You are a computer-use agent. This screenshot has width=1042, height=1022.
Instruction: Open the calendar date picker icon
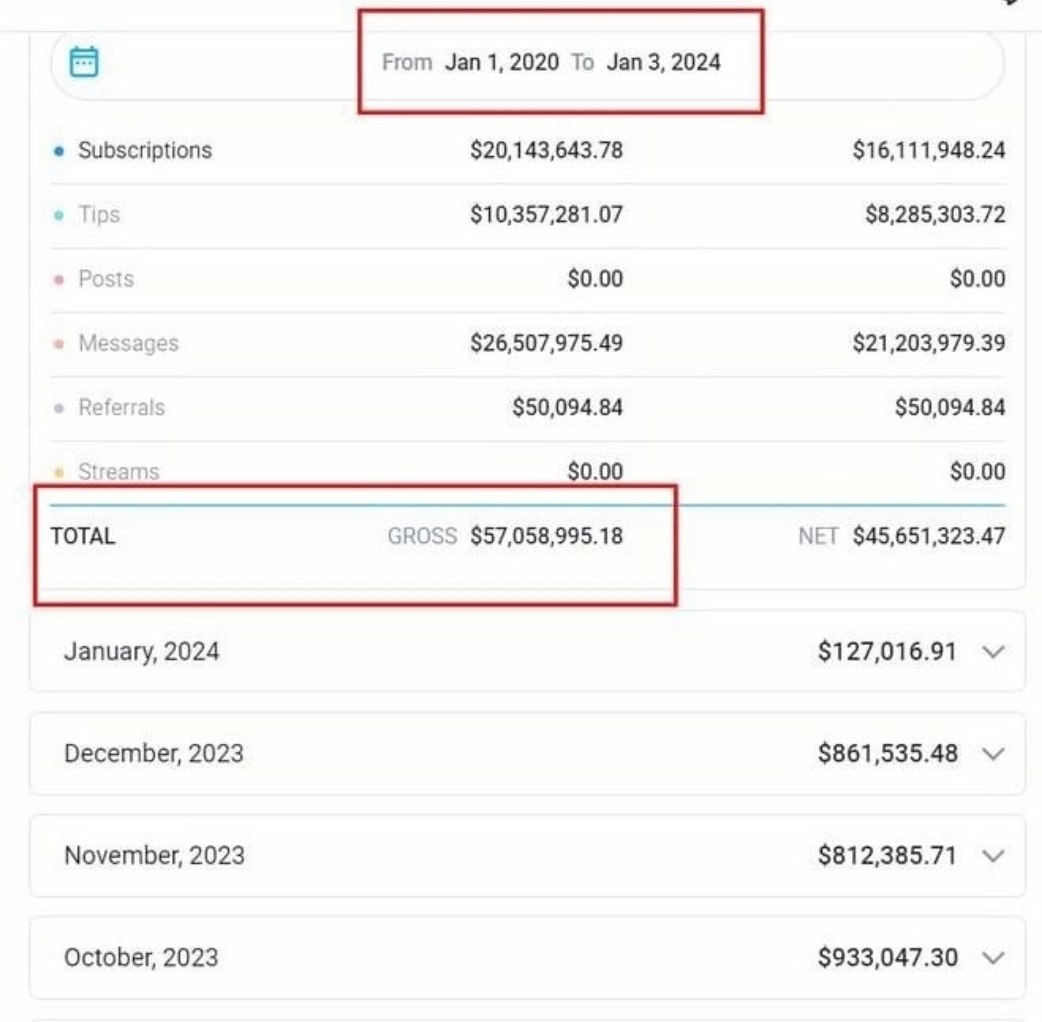tap(84, 62)
